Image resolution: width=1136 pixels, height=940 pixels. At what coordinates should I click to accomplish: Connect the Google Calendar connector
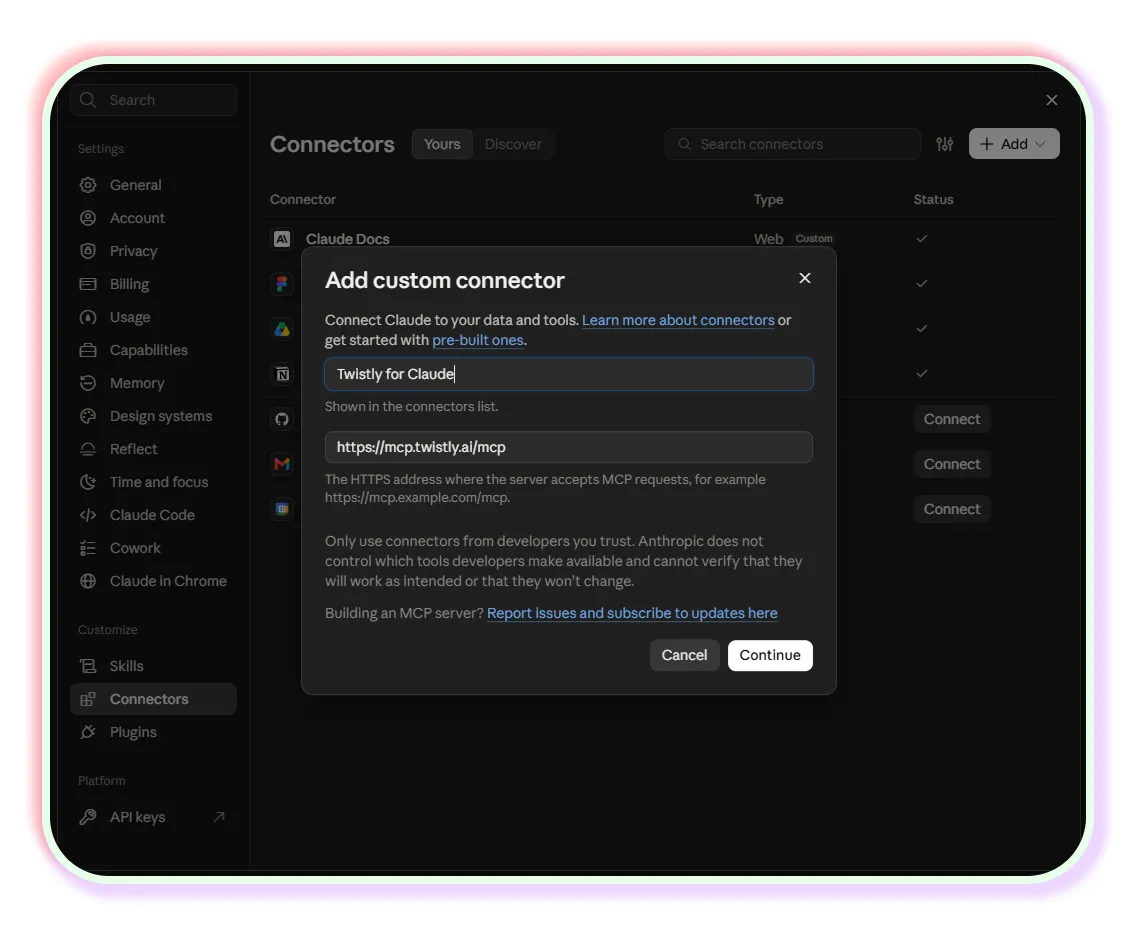(x=951, y=509)
